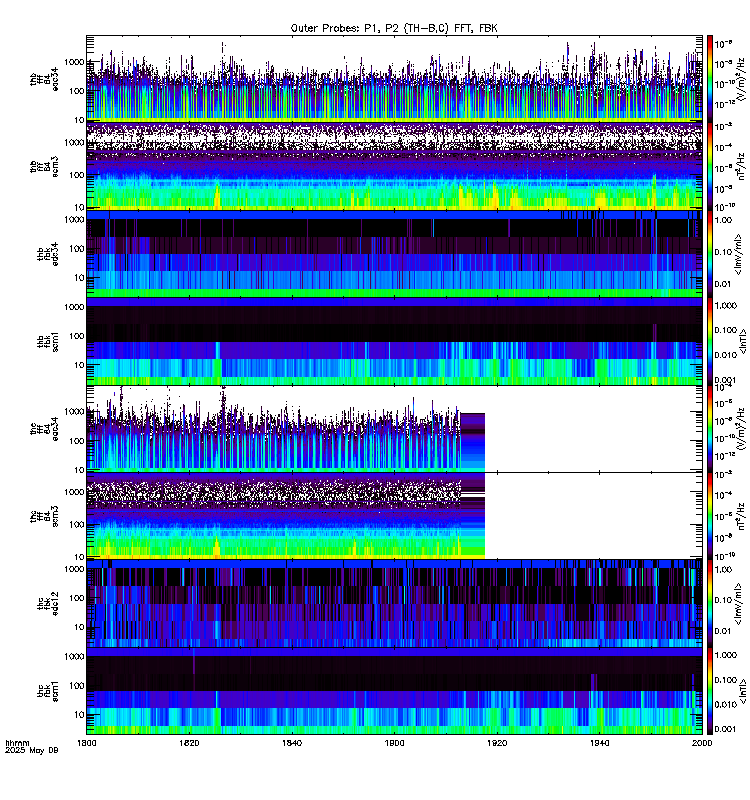
Task: Click the "1900" time axis label
Action: (394, 743)
